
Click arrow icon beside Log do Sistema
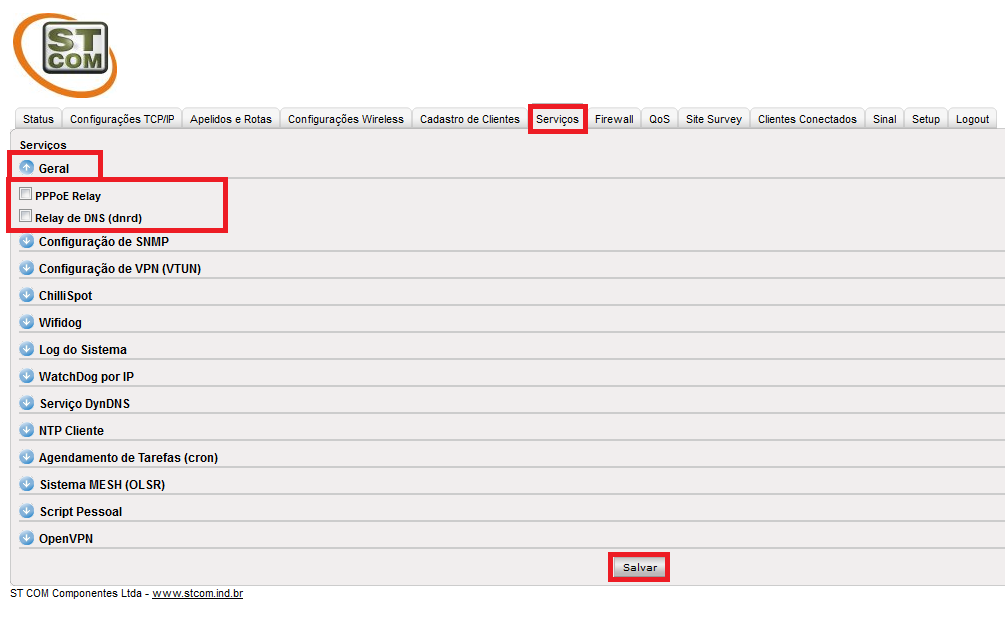27,350
